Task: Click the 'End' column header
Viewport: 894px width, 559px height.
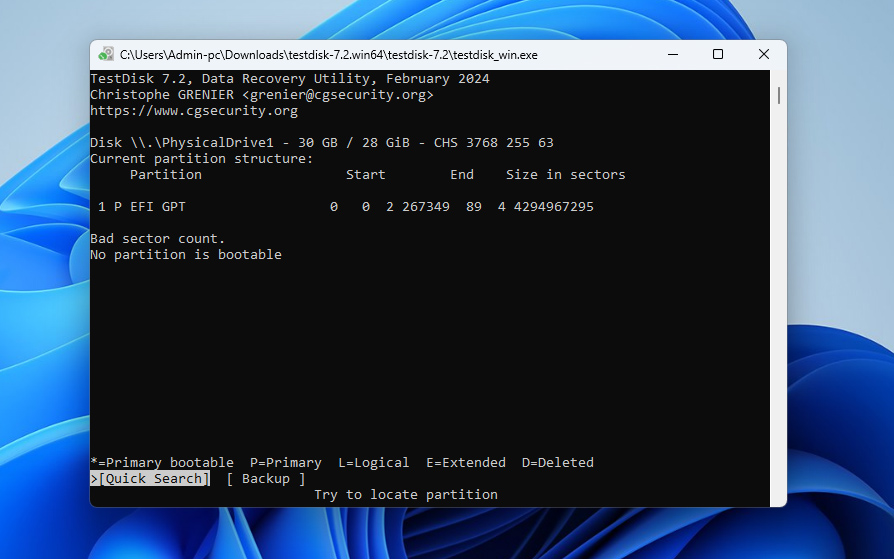Action: pos(462,175)
